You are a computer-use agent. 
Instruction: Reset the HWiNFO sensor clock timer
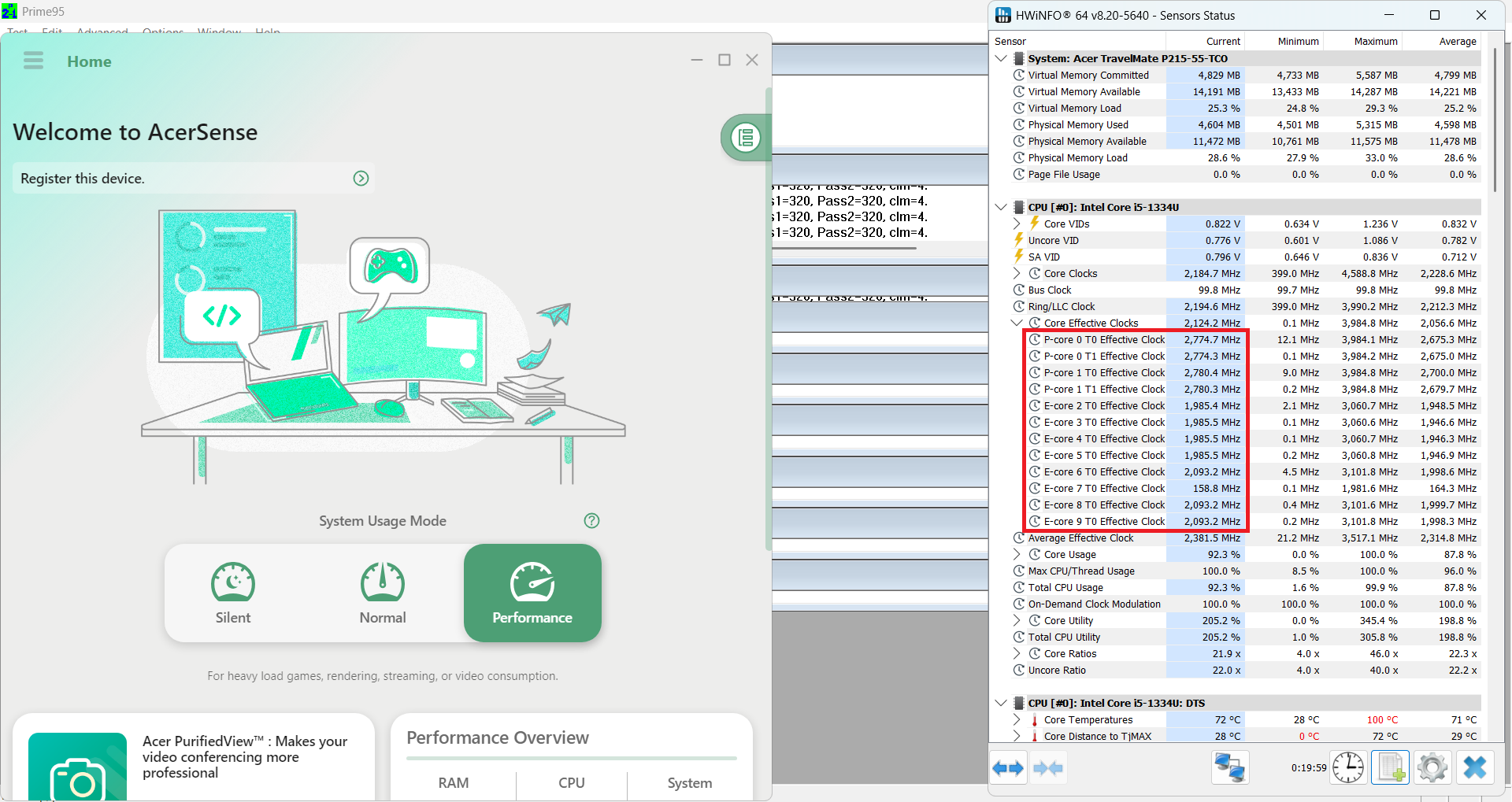[x=1347, y=767]
